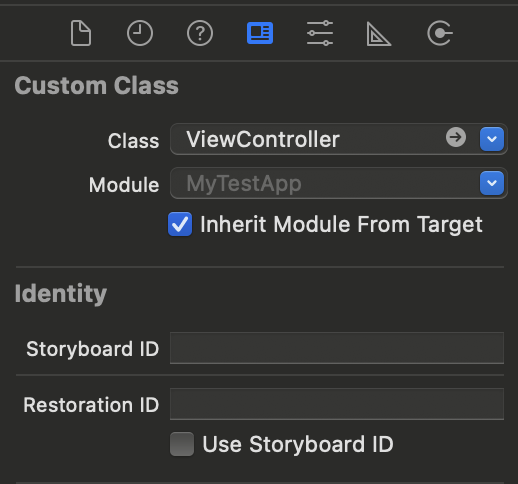
Task: Expand the Class dropdown arrow
Action: tap(492, 139)
